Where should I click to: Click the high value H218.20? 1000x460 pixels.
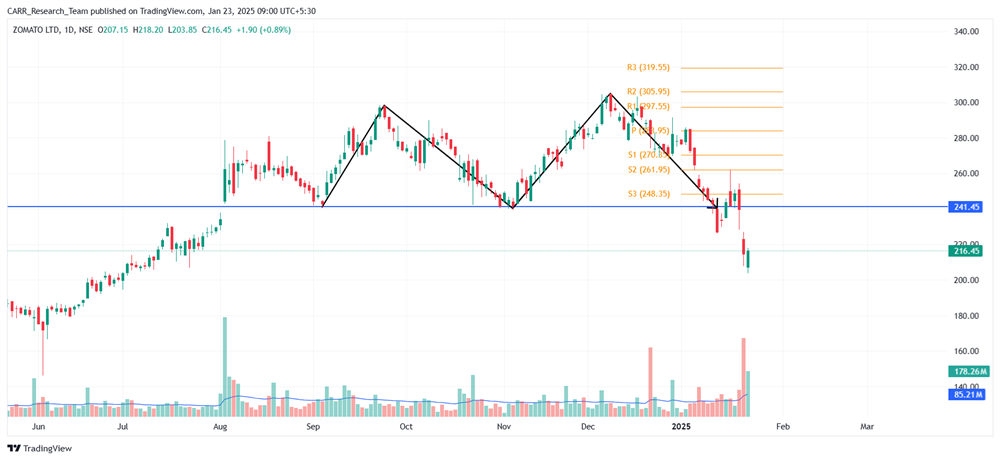tap(147, 30)
